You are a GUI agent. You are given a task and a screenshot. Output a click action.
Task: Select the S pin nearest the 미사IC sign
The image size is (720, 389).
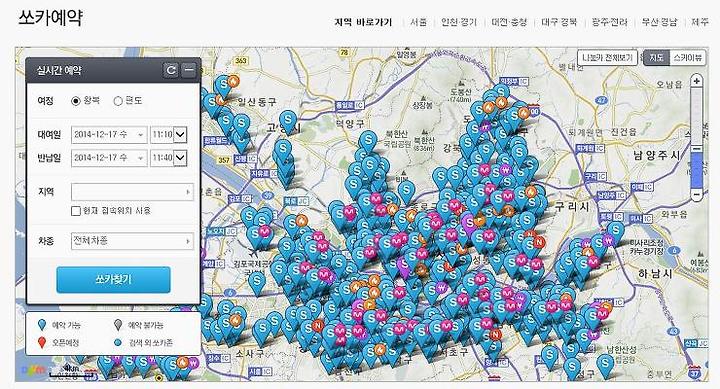click(615, 231)
